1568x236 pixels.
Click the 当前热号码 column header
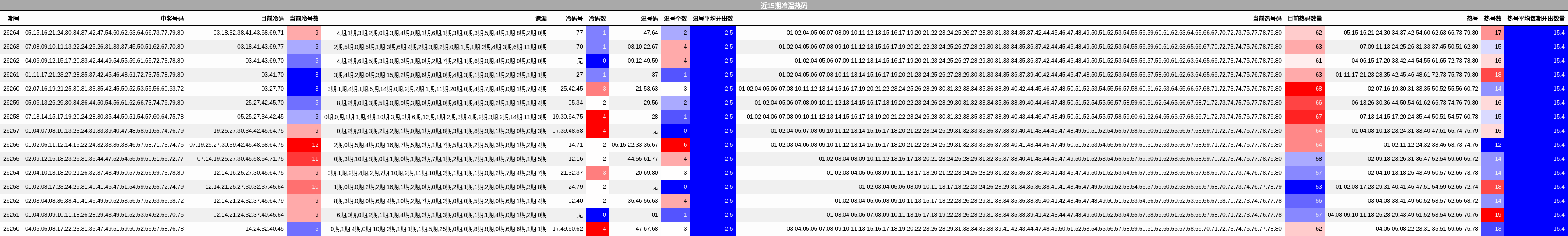tap(1267, 19)
